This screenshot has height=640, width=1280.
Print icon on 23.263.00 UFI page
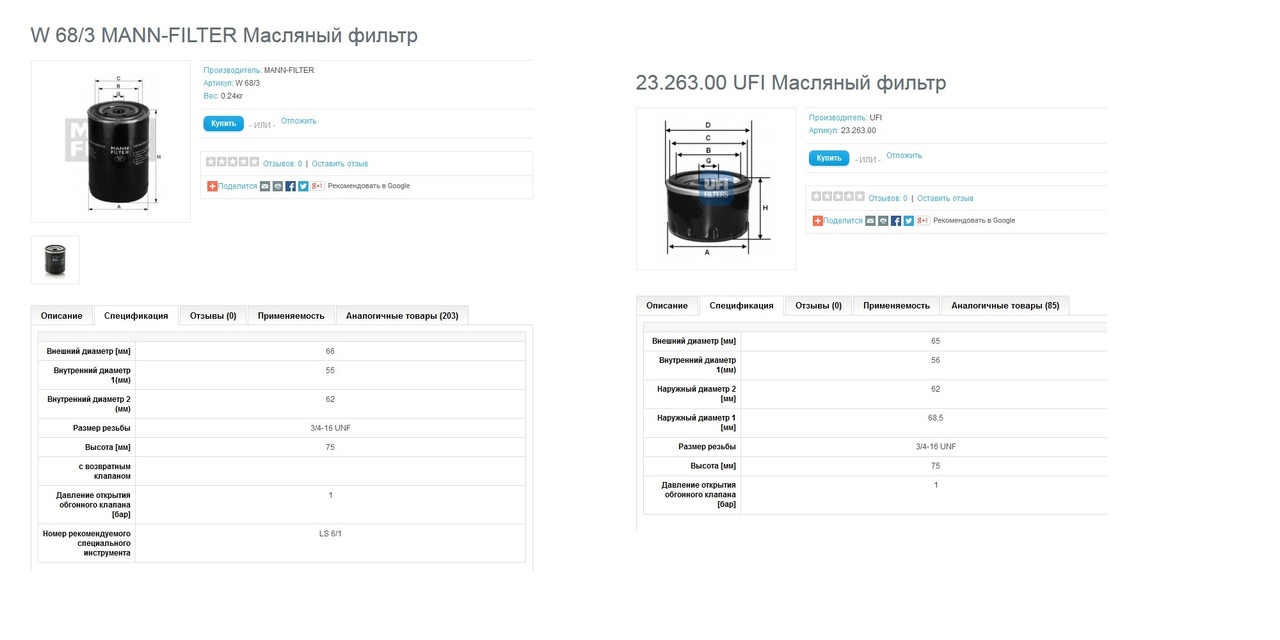click(x=883, y=221)
